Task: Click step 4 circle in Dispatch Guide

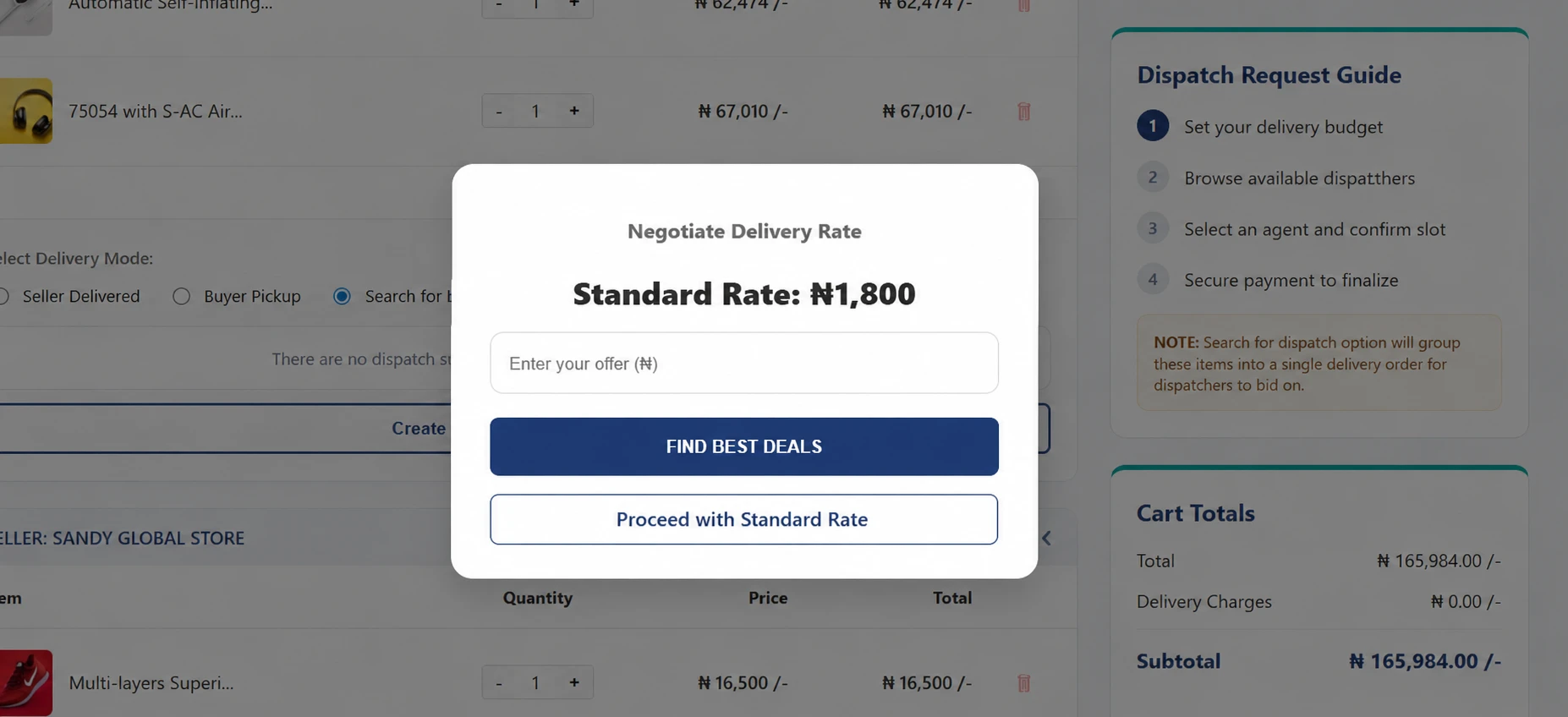Action: [x=1152, y=279]
